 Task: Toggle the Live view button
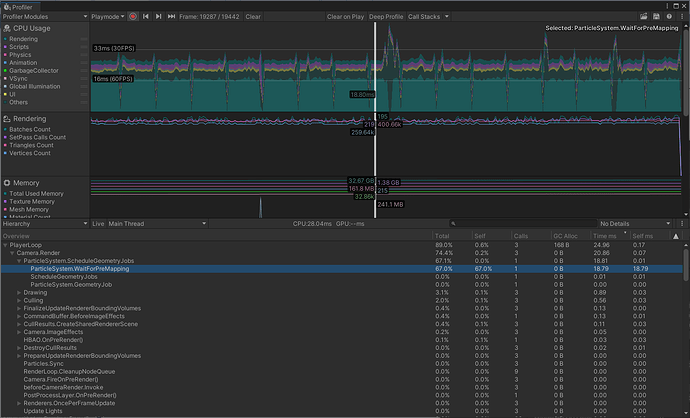point(98,224)
